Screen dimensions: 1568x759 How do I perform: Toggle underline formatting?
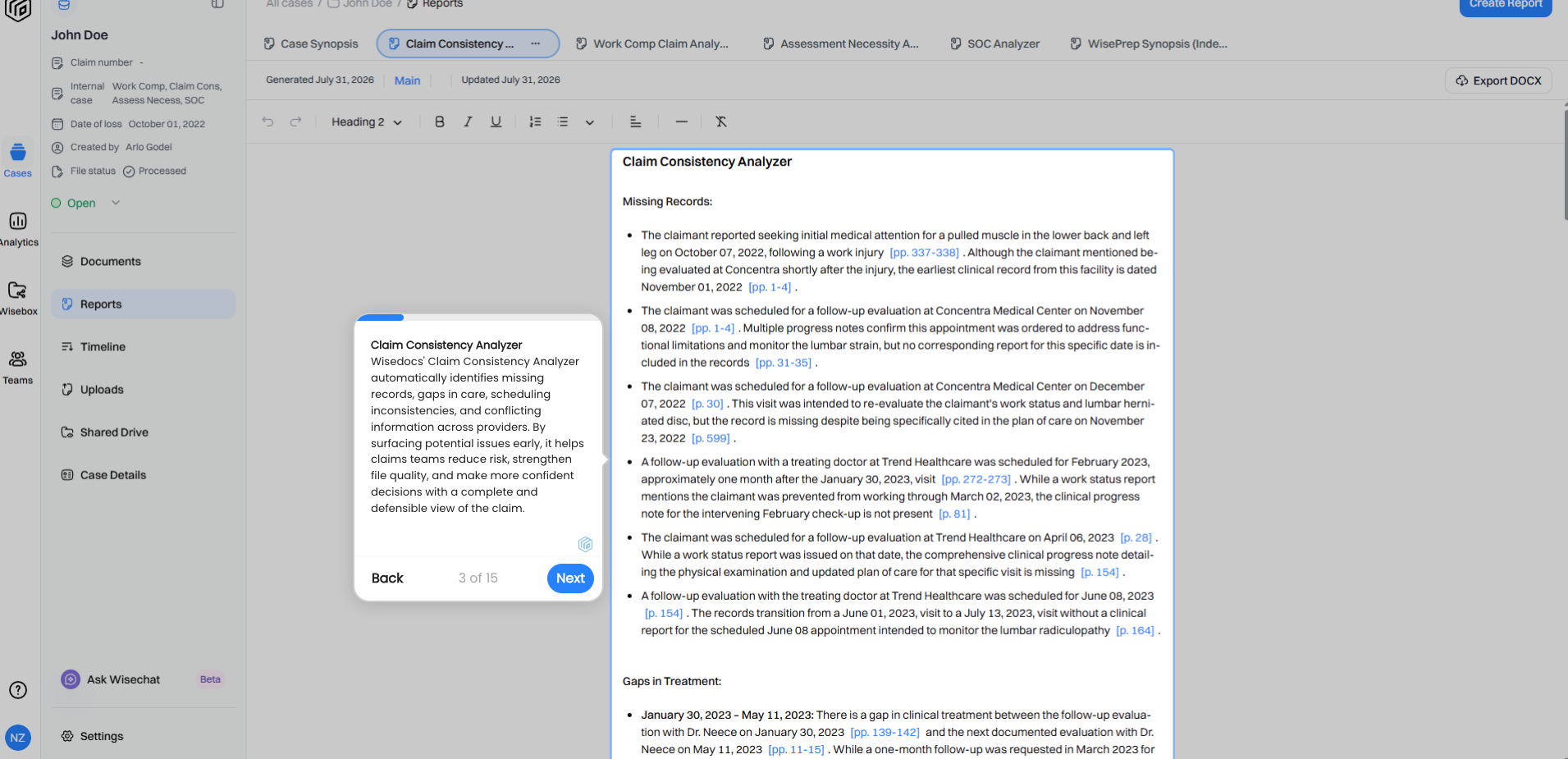[x=496, y=121]
